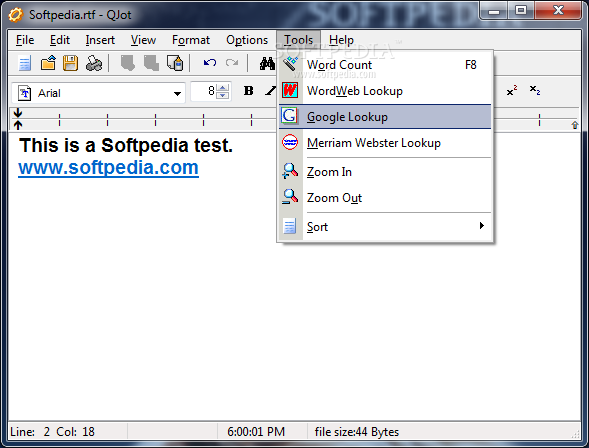Click the New document toolbar icon
Screen dimensions: 589x448
point(25,63)
